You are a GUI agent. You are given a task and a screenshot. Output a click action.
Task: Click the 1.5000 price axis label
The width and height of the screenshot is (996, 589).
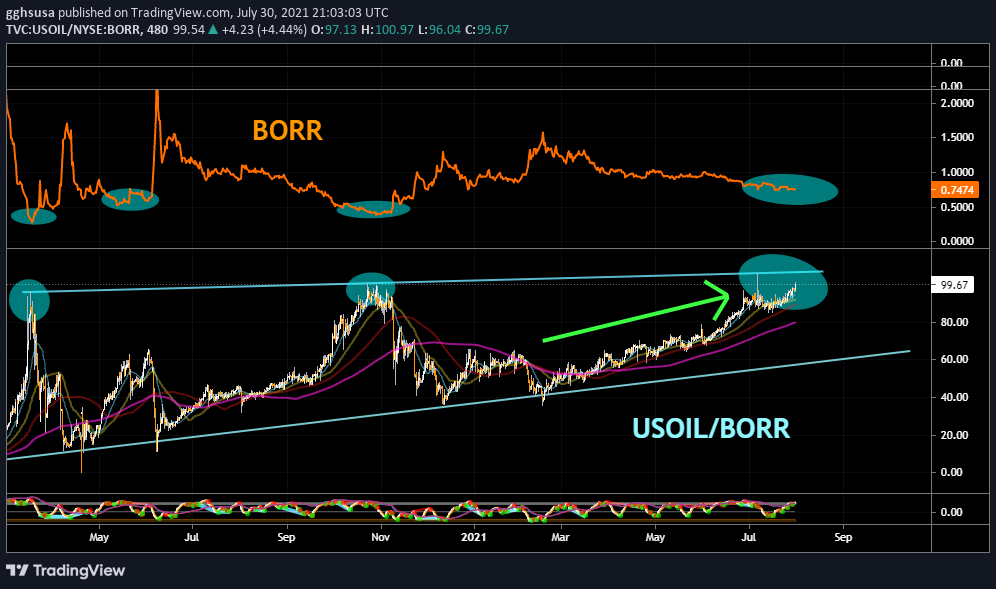click(957, 137)
